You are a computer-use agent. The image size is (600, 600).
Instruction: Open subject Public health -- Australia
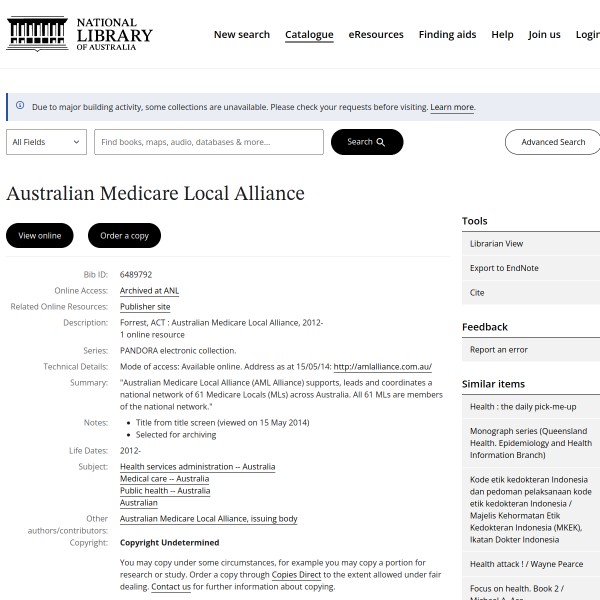(x=165, y=491)
